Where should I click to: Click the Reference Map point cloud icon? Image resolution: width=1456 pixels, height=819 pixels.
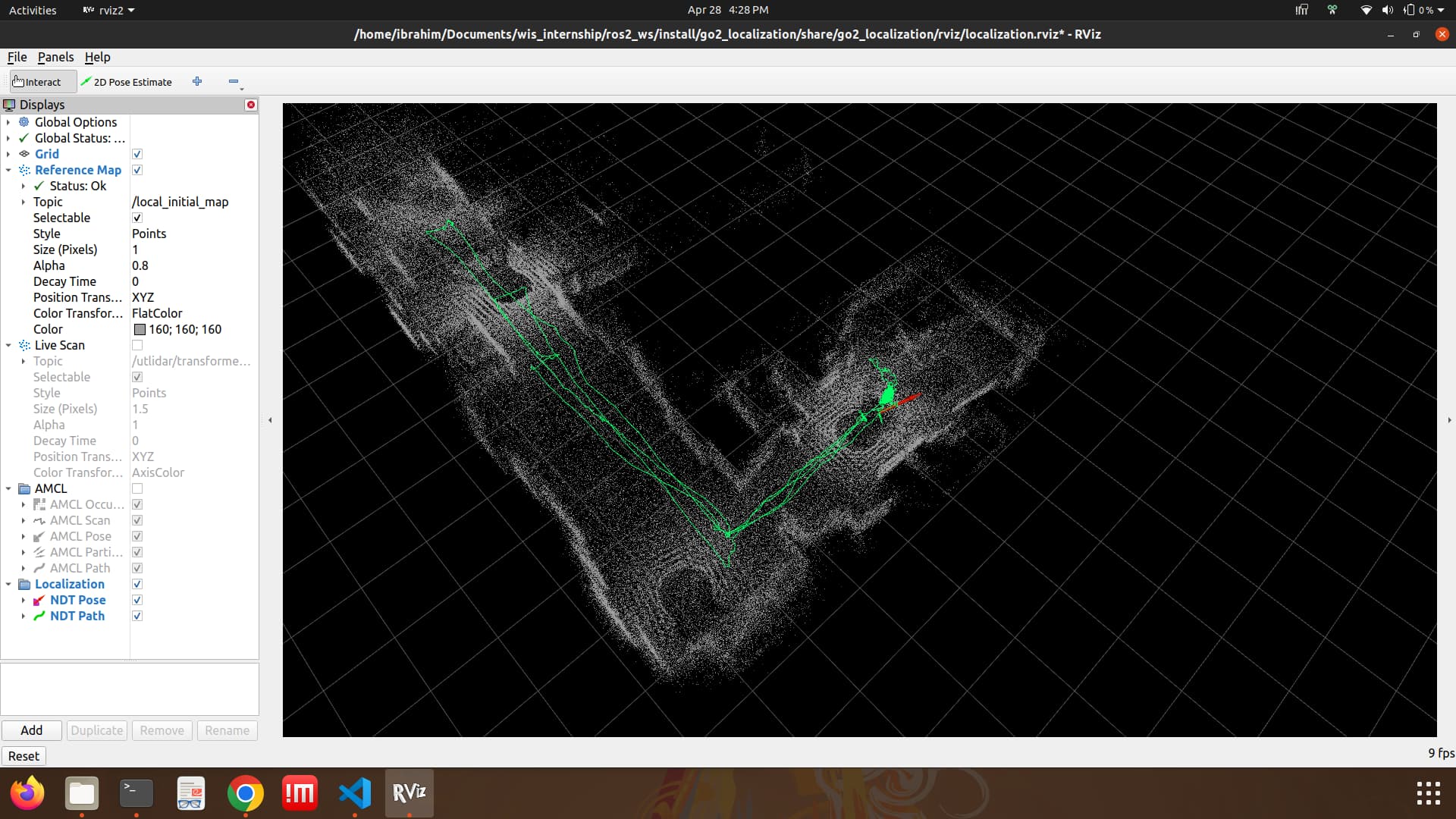(24, 170)
